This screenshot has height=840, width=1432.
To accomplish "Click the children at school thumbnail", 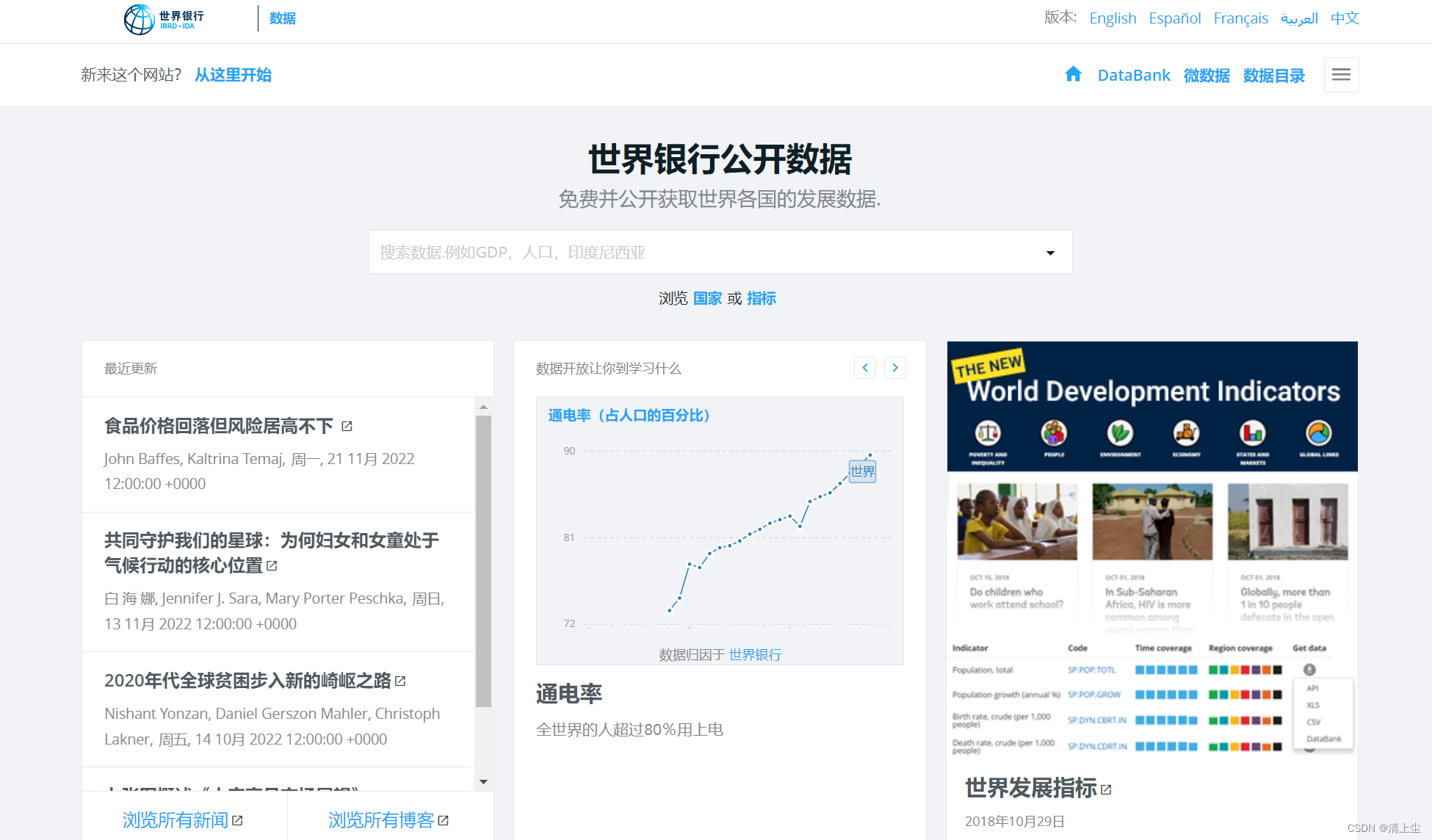I will (1017, 521).
